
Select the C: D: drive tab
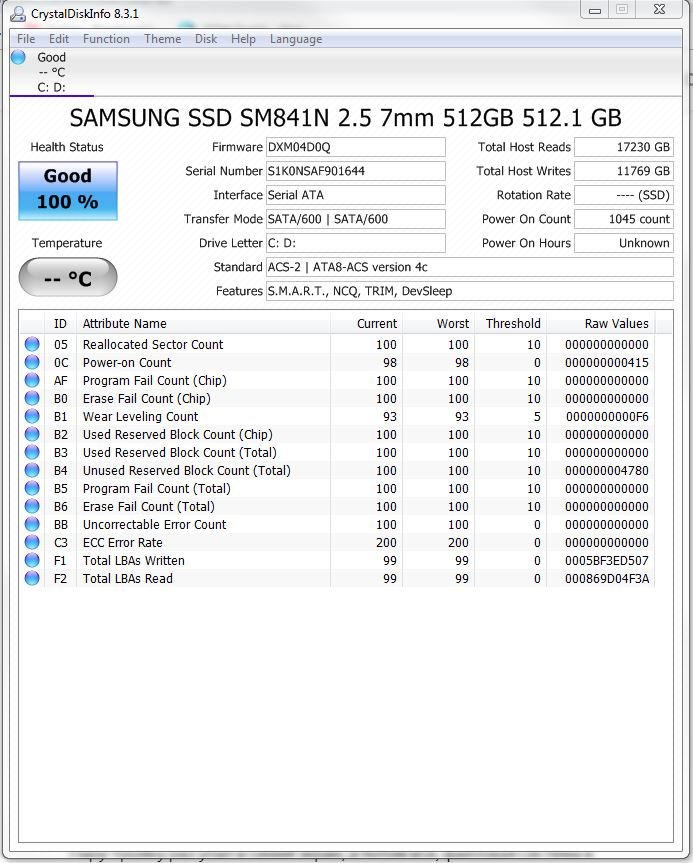pyautogui.click(x=51, y=87)
